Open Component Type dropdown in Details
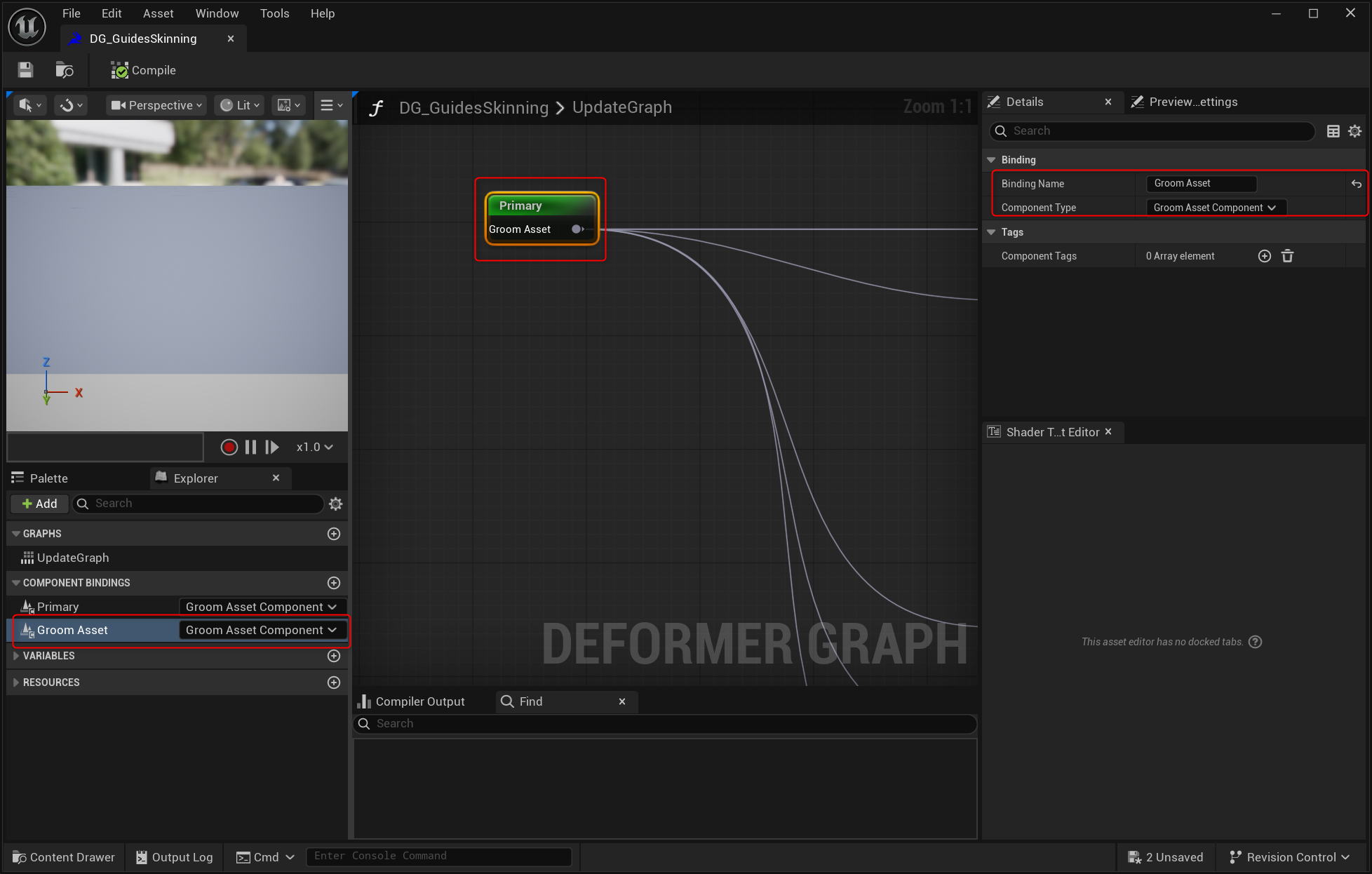The image size is (1372, 874). pyautogui.click(x=1216, y=208)
